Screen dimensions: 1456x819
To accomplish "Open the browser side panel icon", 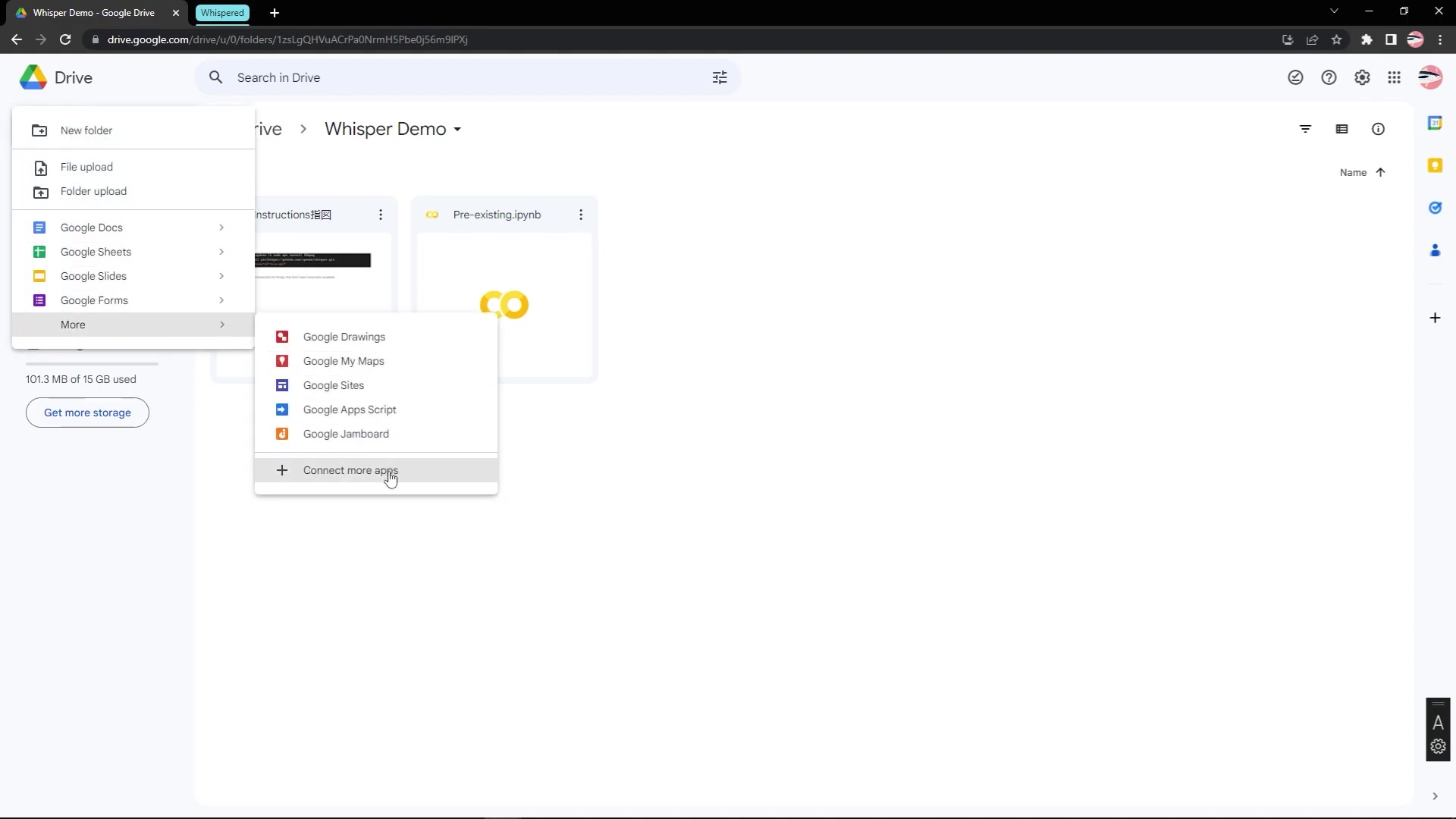I will click(1391, 39).
